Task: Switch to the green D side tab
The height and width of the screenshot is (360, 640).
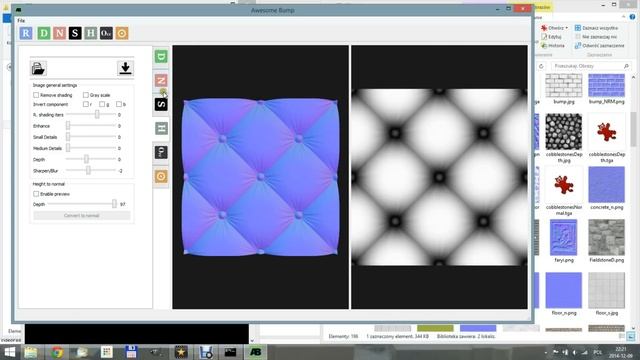Action: 161,56
